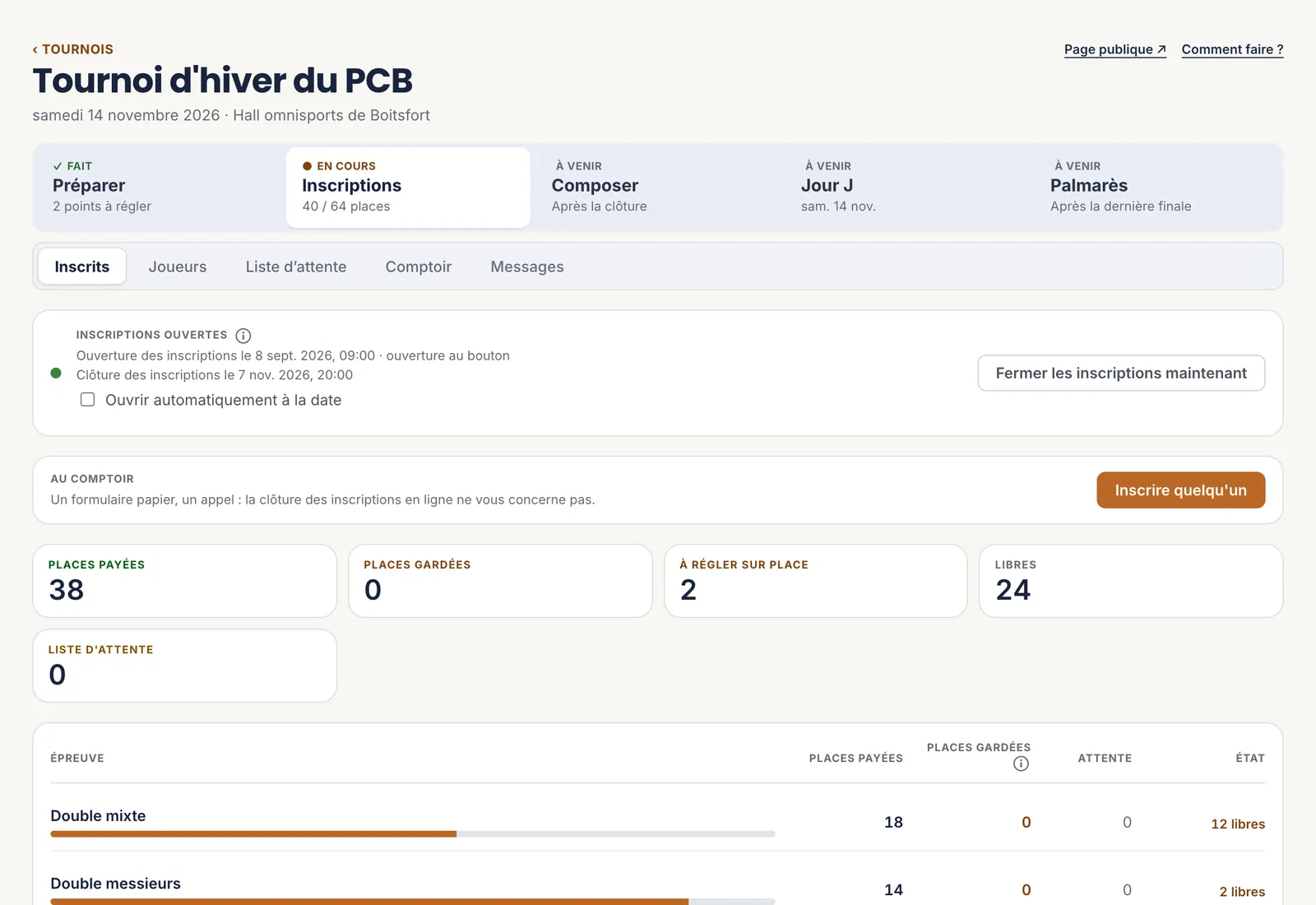Image resolution: width=1316 pixels, height=905 pixels.
Task: Click the Épreuve column header
Action: point(77,759)
